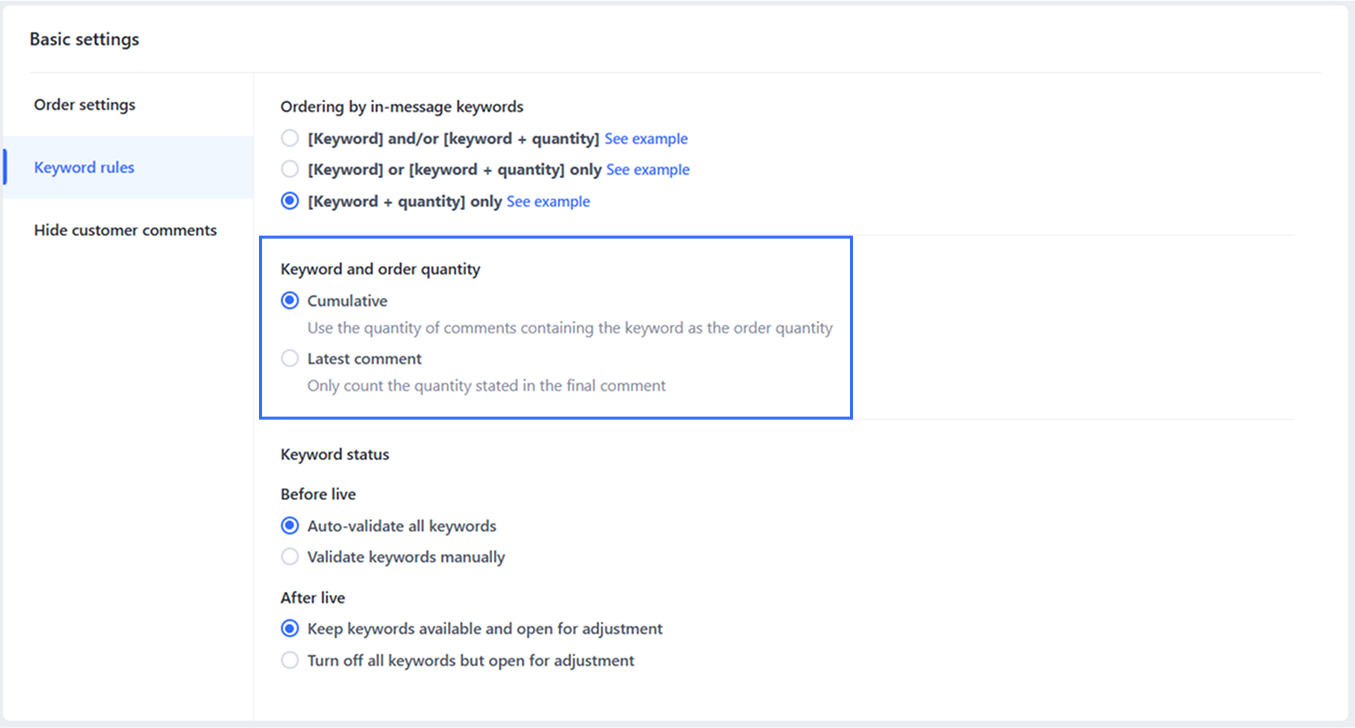This screenshot has height=728, width=1355.
Task: Click the Basic settings page heading
Action: [84, 40]
